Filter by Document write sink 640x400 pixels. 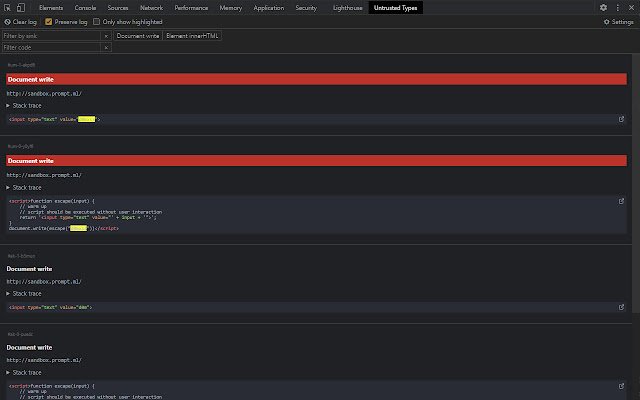click(138, 36)
